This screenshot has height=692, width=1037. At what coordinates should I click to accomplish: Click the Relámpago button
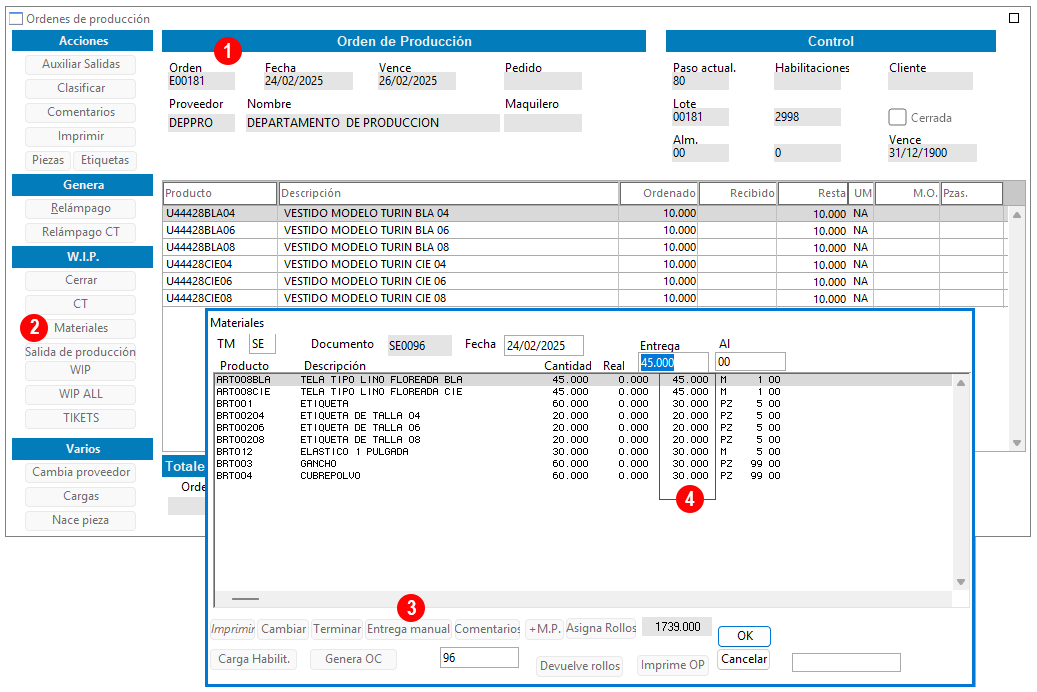pos(81,208)
